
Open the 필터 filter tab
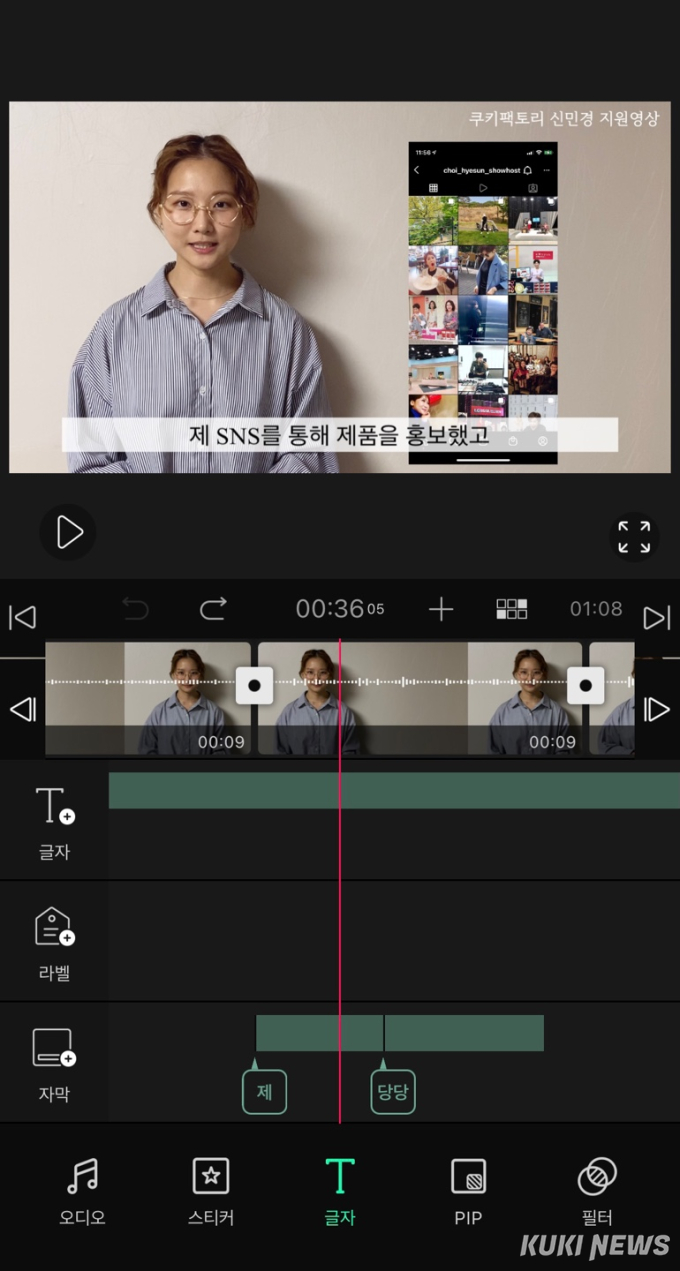[597, 1192]
